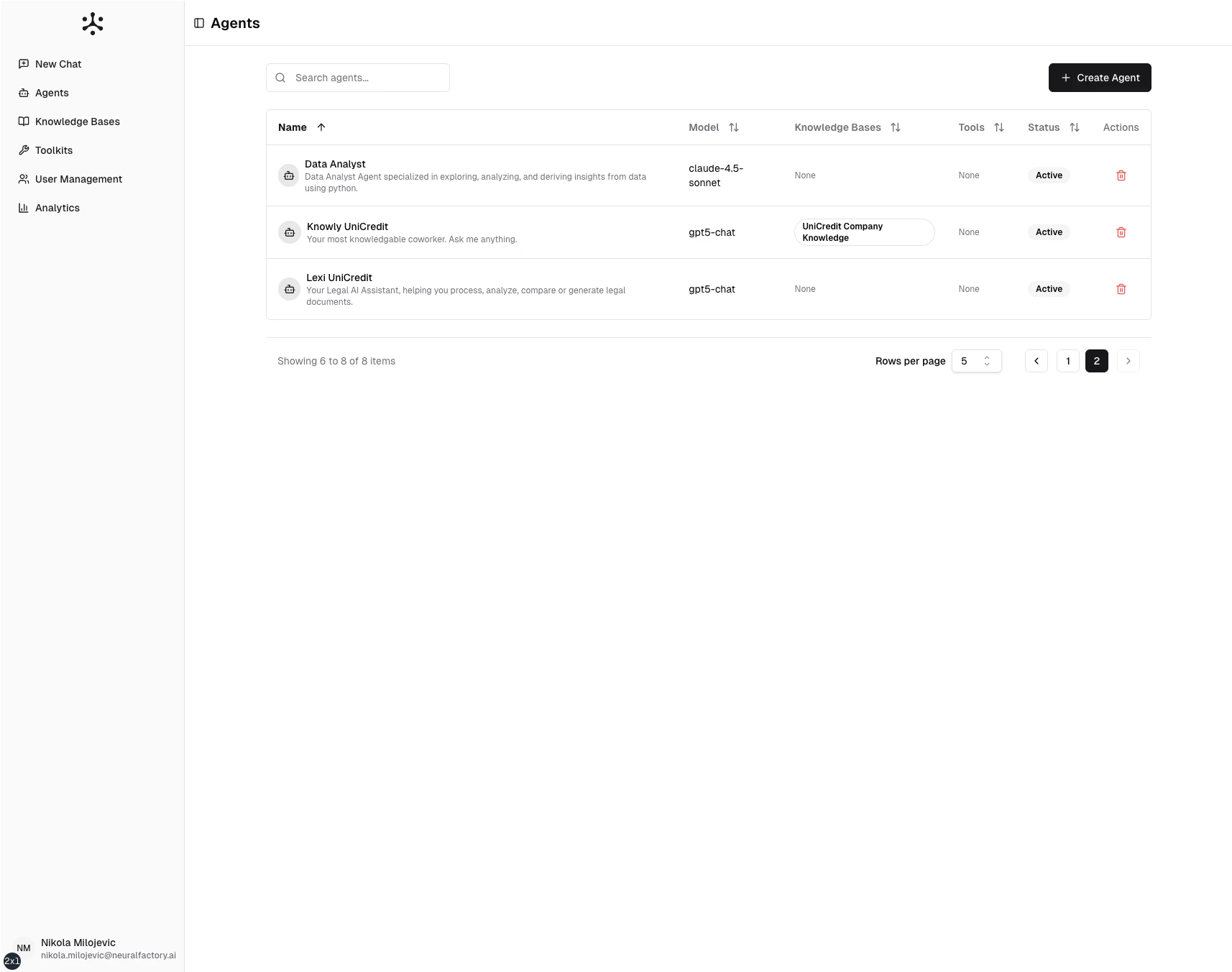Click the Create Agent button
The image size is (1232, 972).
pos(1099,78)
